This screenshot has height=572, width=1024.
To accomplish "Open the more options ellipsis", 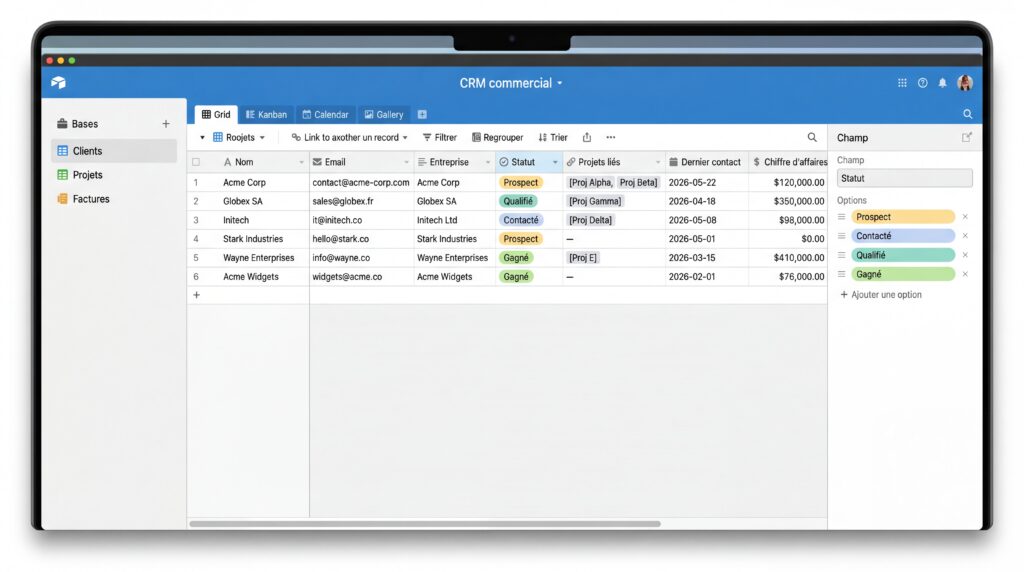I will [x=611, y=137].
